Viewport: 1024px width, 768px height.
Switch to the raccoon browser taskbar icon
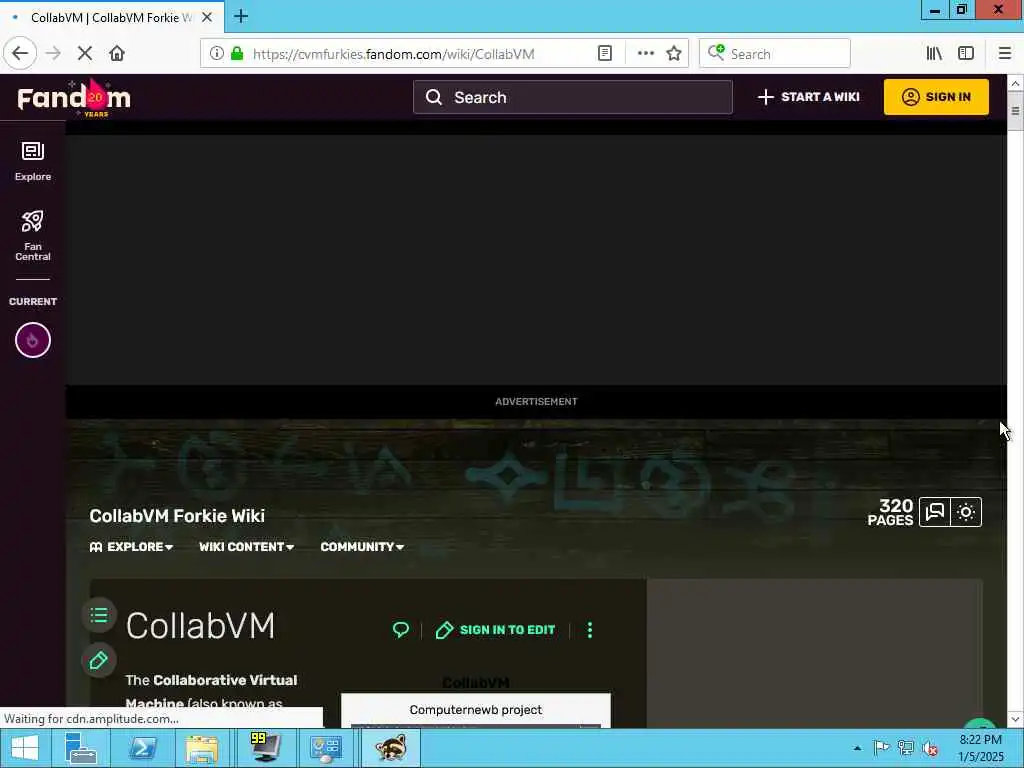(391, 748)
